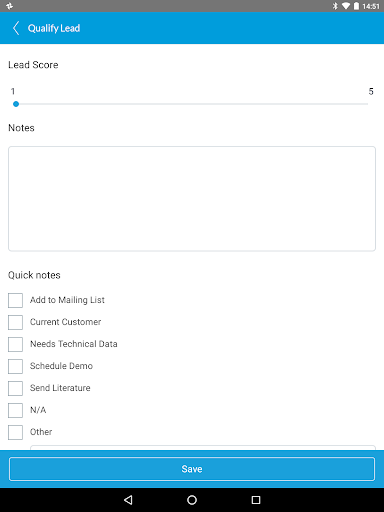
Task: Click the Lead Score slider handle
Action: pyautogui.click(x=16, y=104)
